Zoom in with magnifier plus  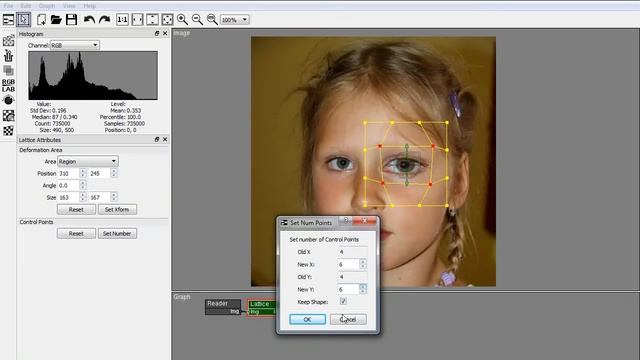point(182,20)
